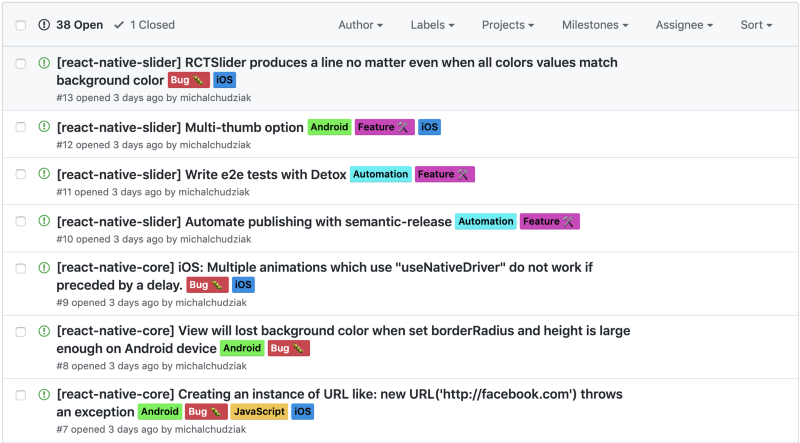Click the Bug label on issue #8
800x443 pixels.
pos(289,348)
